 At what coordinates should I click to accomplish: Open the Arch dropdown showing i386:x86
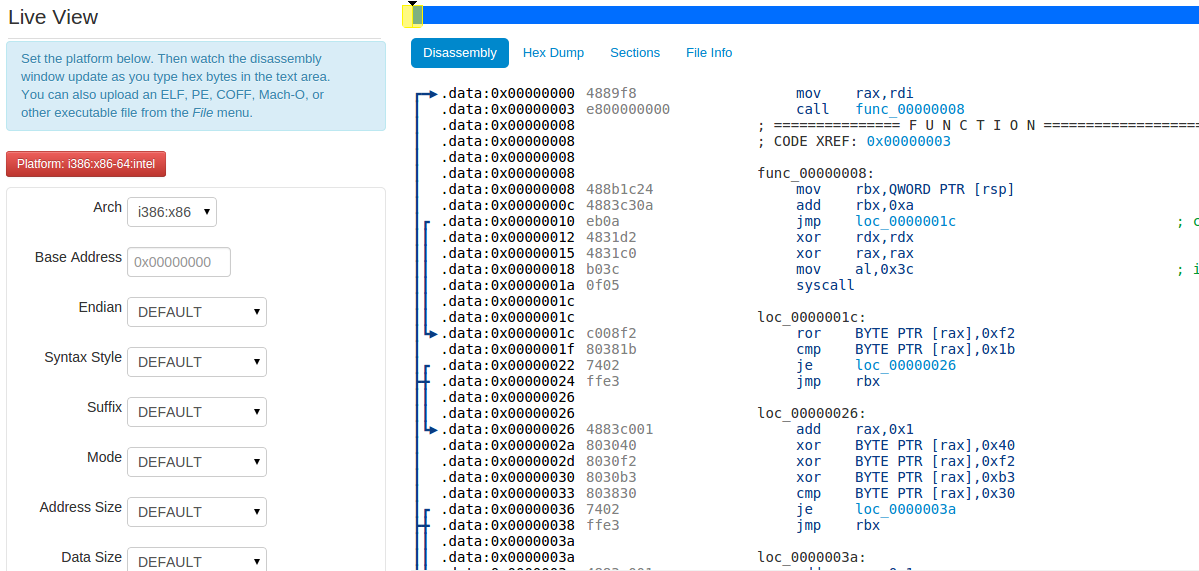[172, 213]
